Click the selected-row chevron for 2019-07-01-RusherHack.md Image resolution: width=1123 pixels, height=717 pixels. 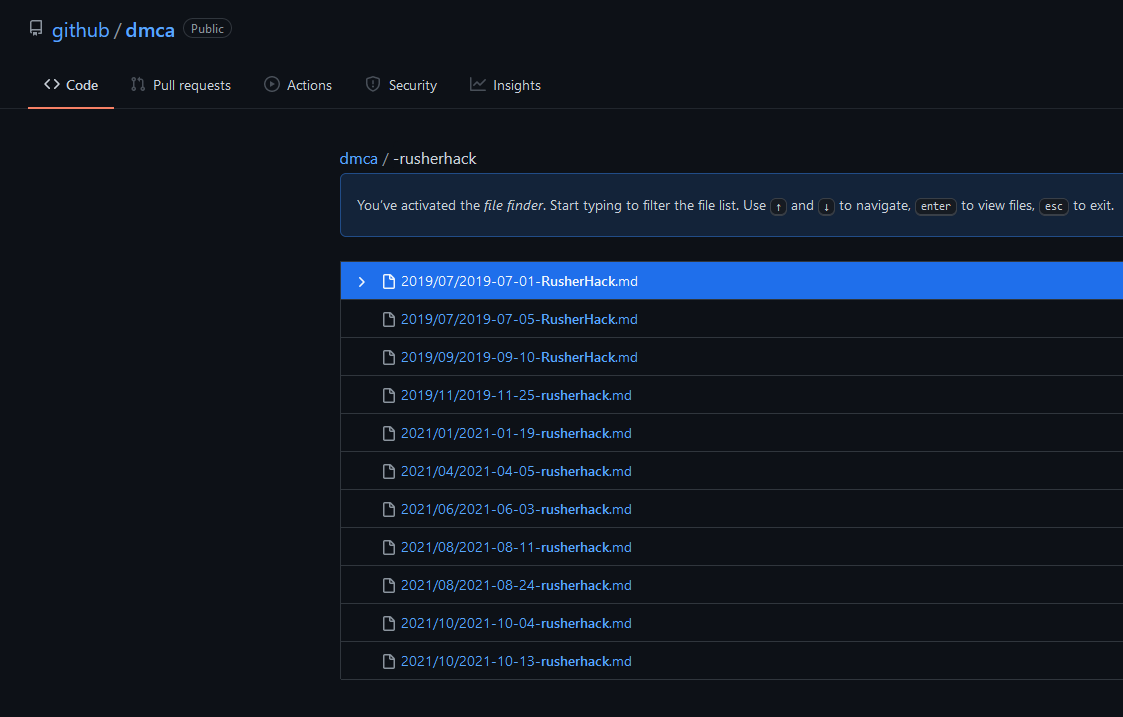click(362, 282)
